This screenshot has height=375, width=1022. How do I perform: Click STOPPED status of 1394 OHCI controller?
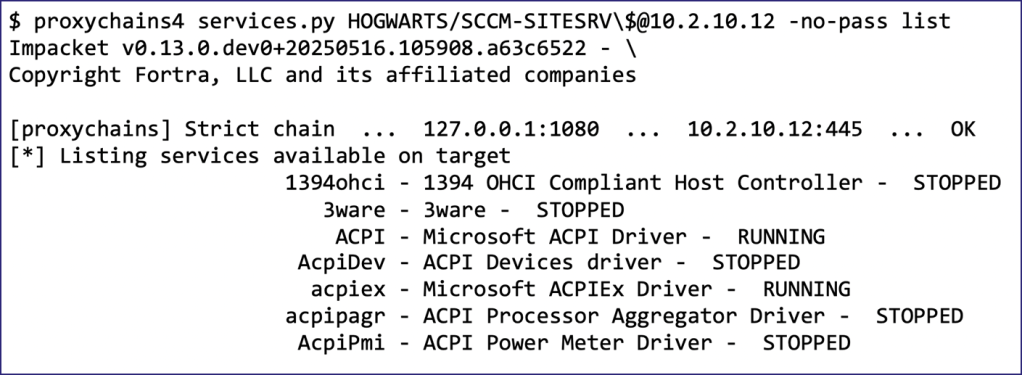click(x=956, y=183)
